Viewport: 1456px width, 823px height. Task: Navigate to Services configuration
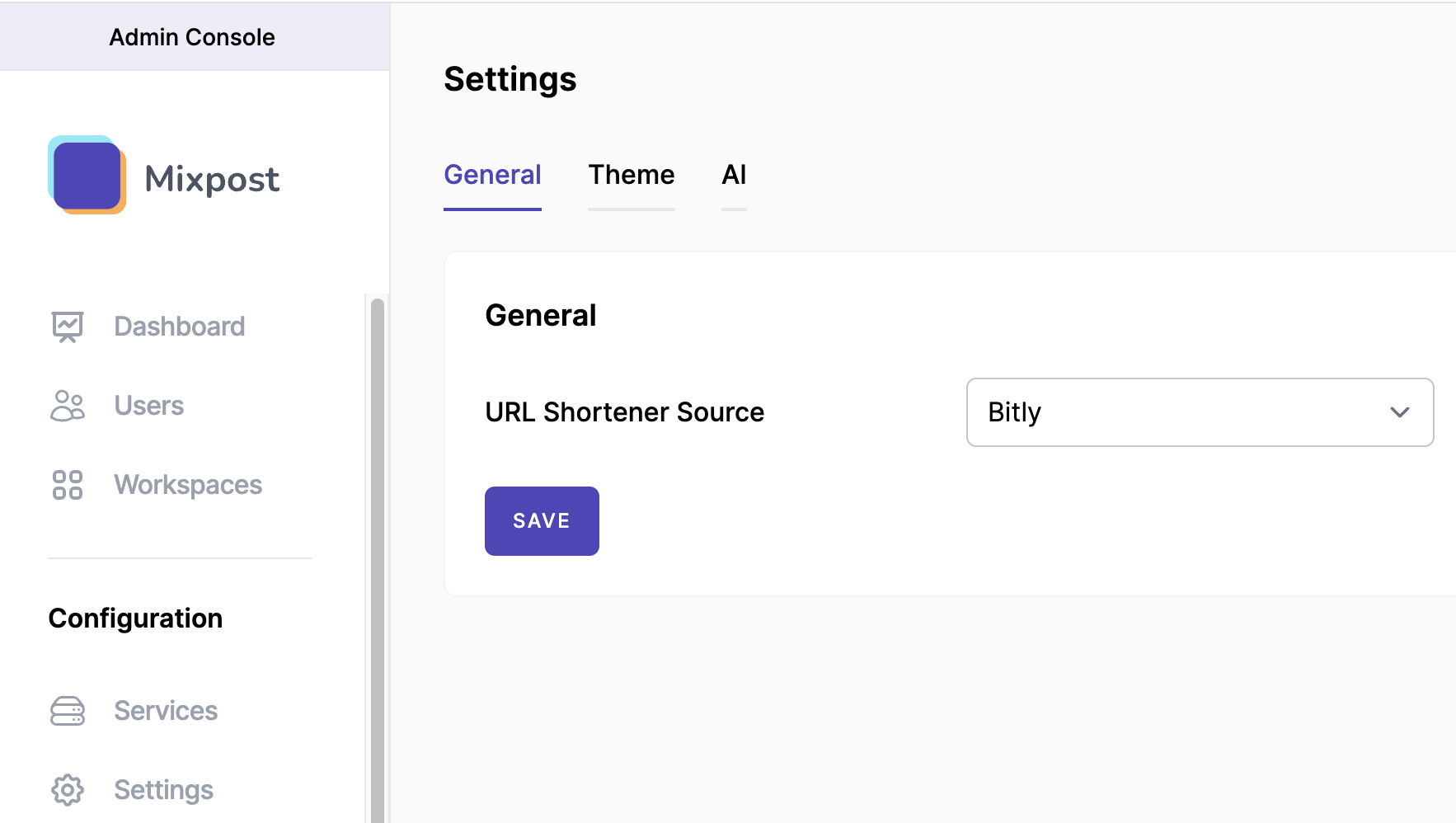click(166, 711)
